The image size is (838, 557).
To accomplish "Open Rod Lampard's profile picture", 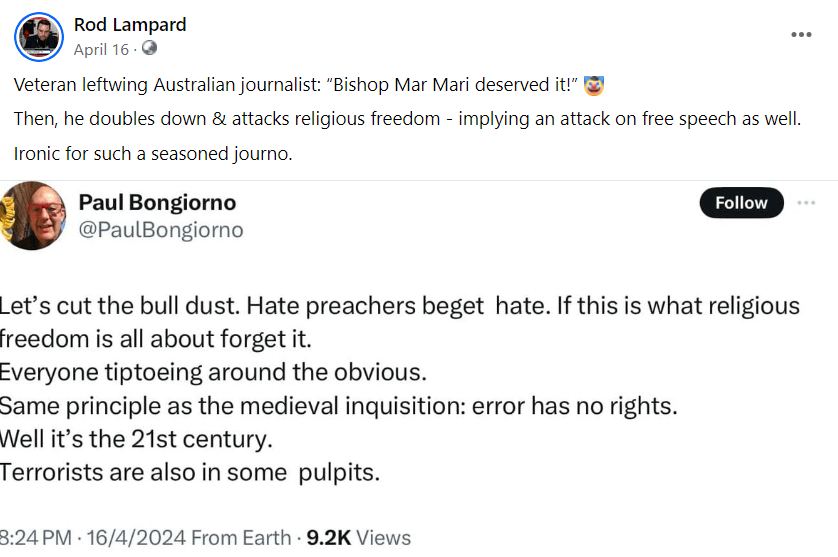I will click(38, 37).
